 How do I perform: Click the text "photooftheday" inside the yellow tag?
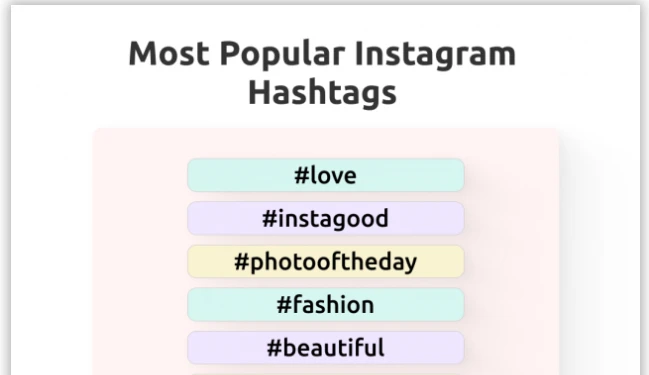pos(334,262)
